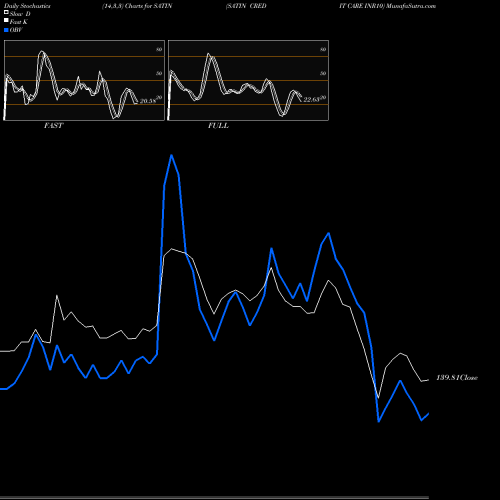
Task: Click the 50 level label in FULL chart
Action: tap(323, 73)
